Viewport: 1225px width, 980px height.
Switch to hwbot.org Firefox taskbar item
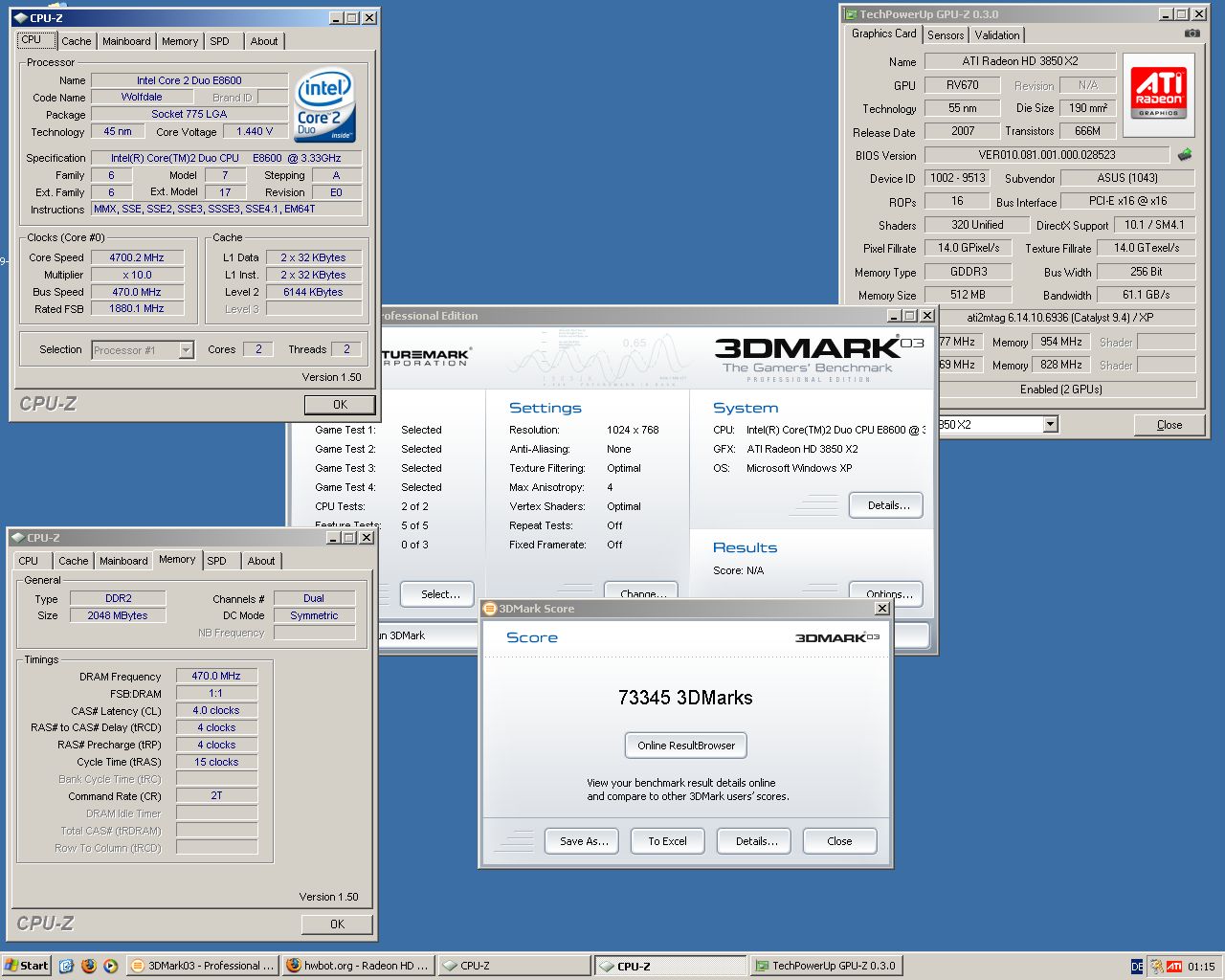(x=359, y=966)
